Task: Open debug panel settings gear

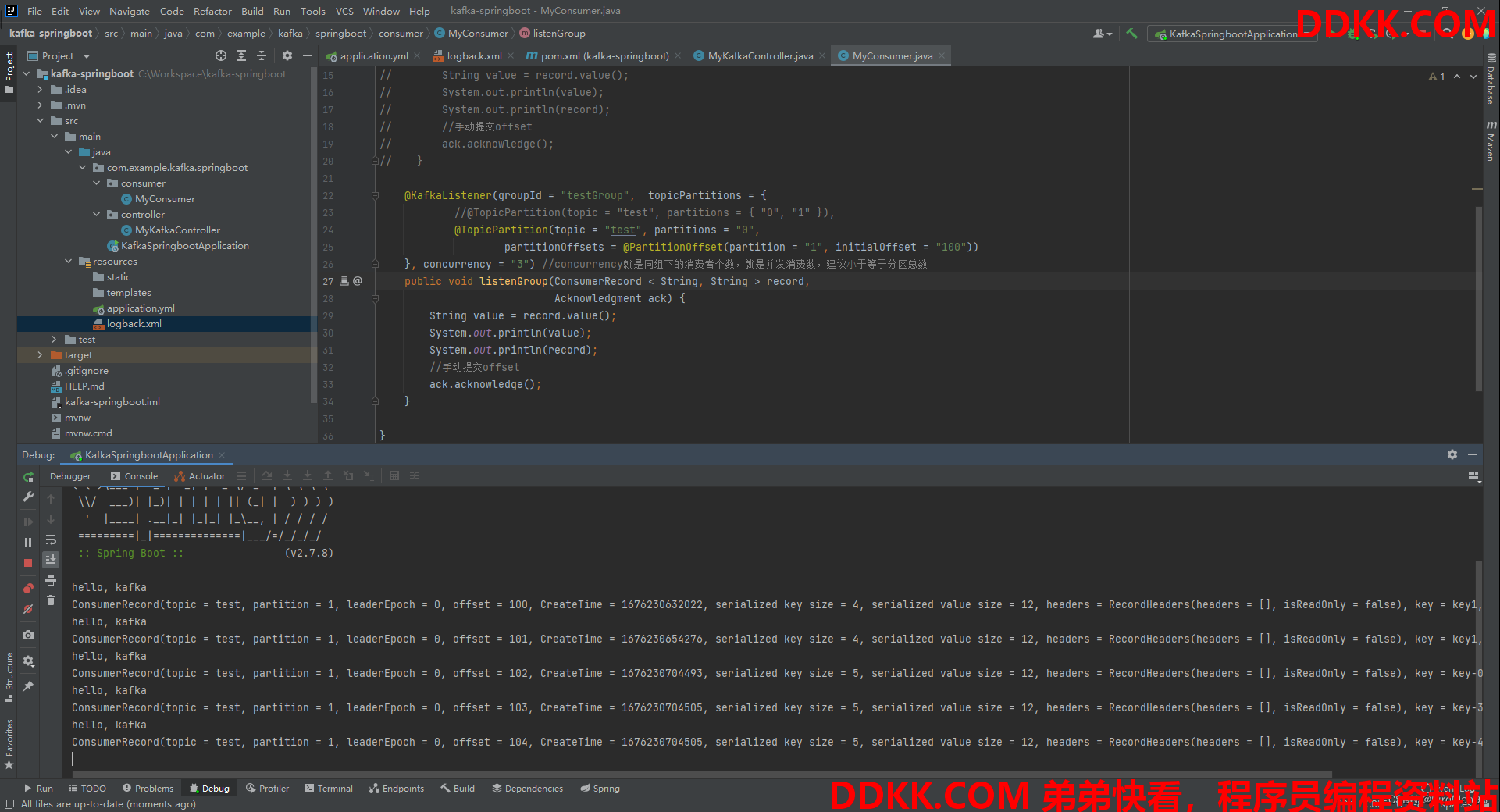Action: point(29,661)
